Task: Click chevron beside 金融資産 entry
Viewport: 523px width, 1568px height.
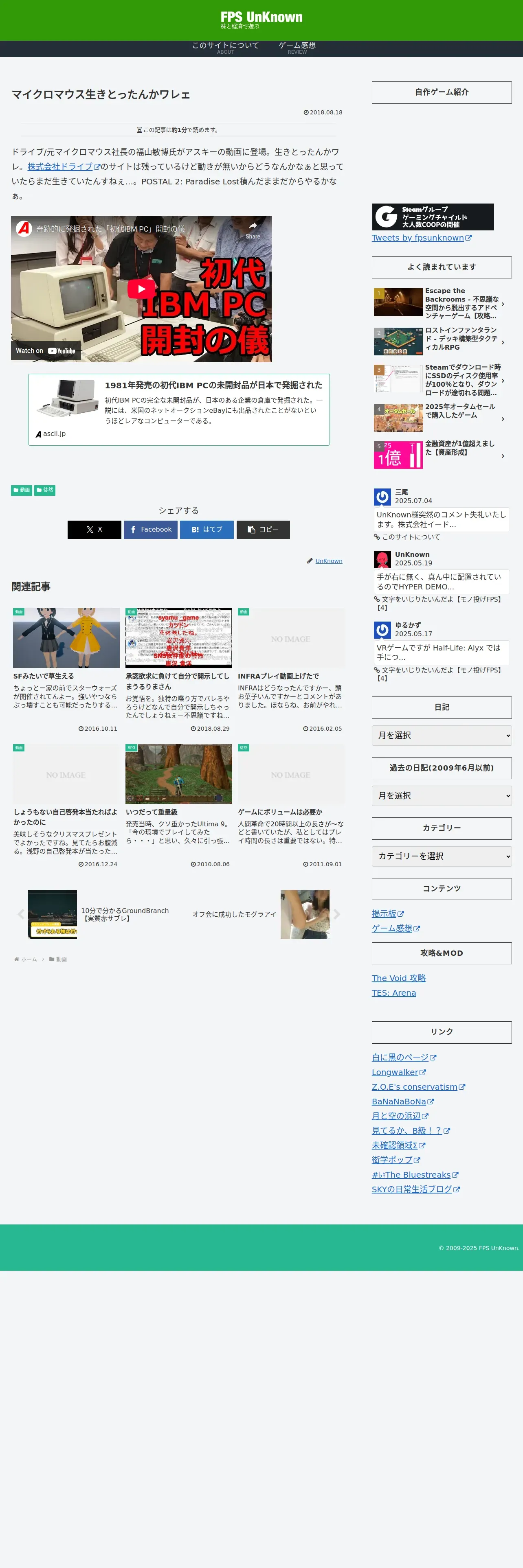Action: pyautogui.click(x=503, y=456)
